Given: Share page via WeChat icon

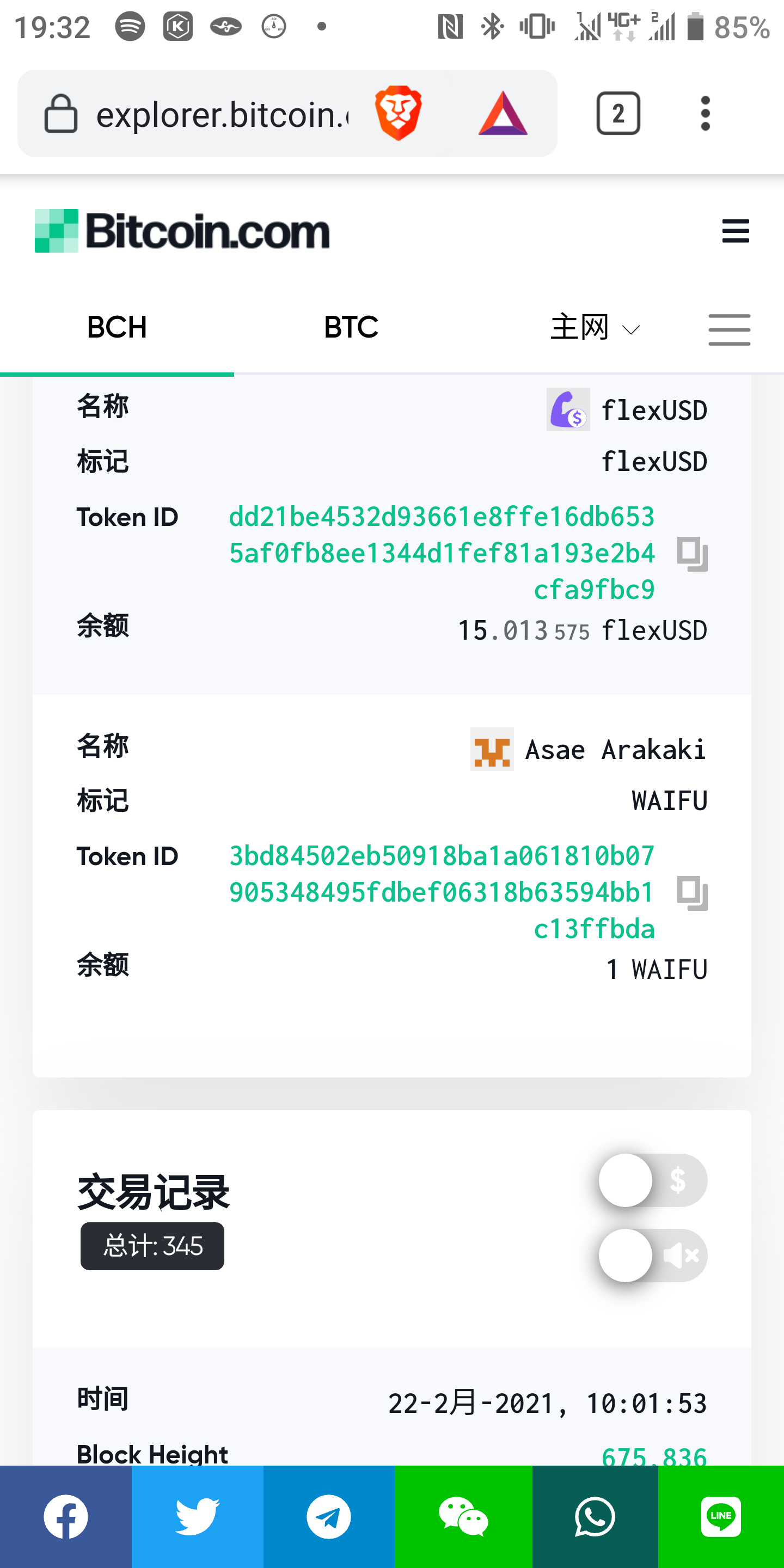Looking at the screenshot, I should [x=464, y=1516].
